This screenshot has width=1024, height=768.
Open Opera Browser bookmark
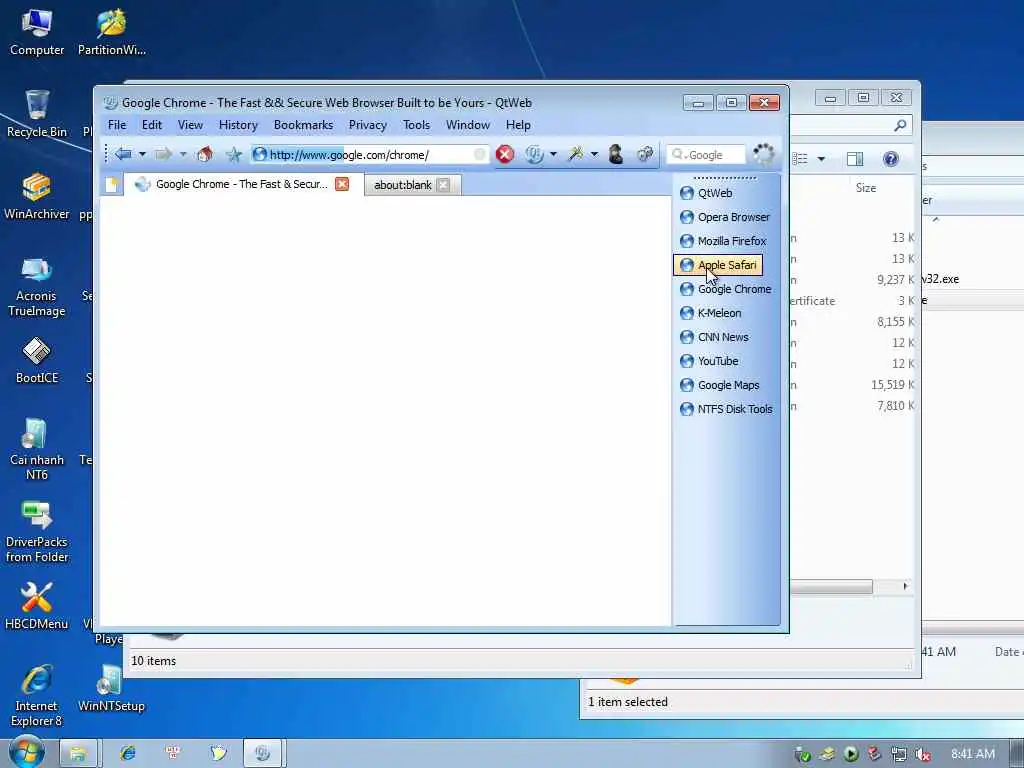point(725,217)
